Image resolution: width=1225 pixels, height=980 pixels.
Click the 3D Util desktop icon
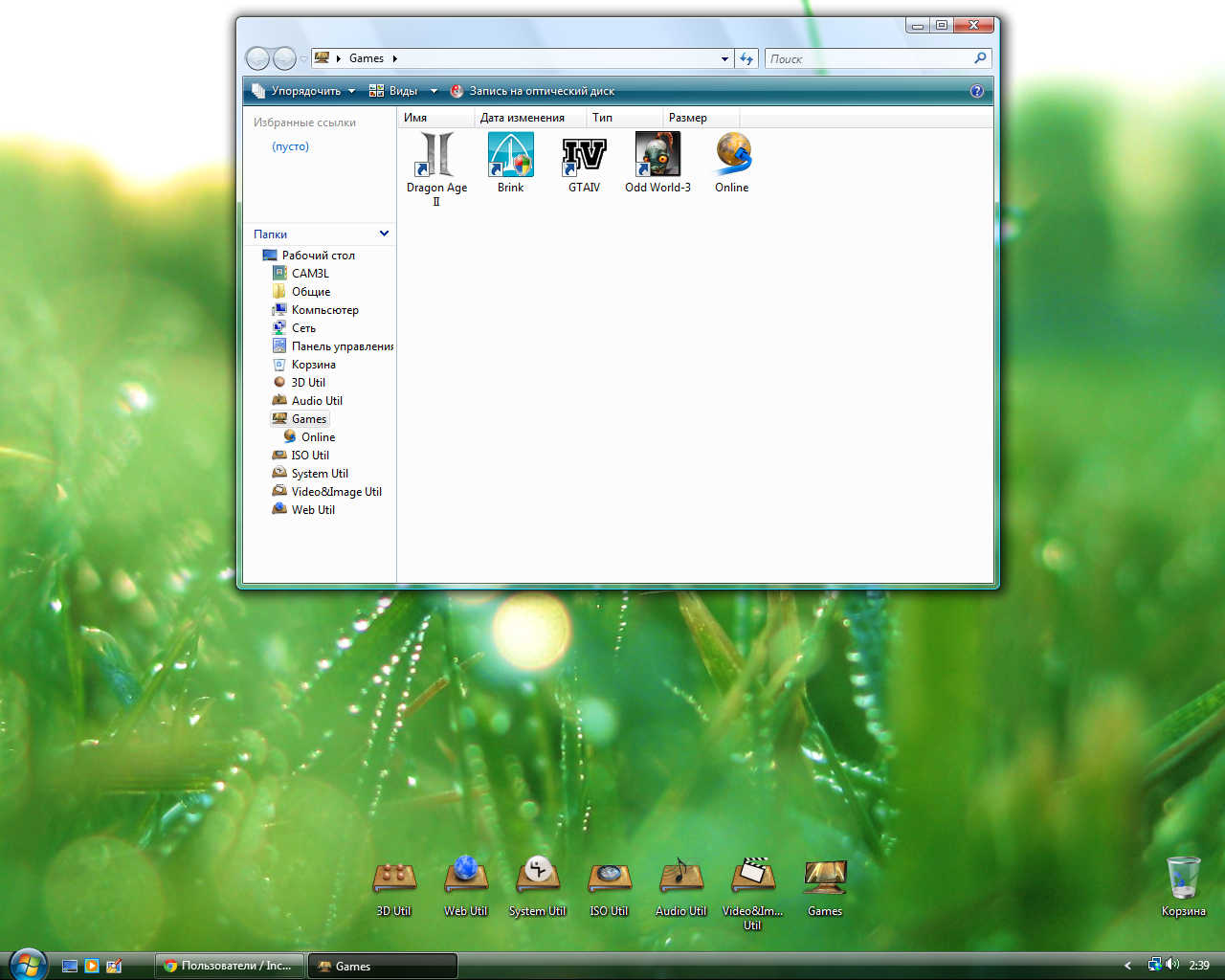[x=393, y=879]
